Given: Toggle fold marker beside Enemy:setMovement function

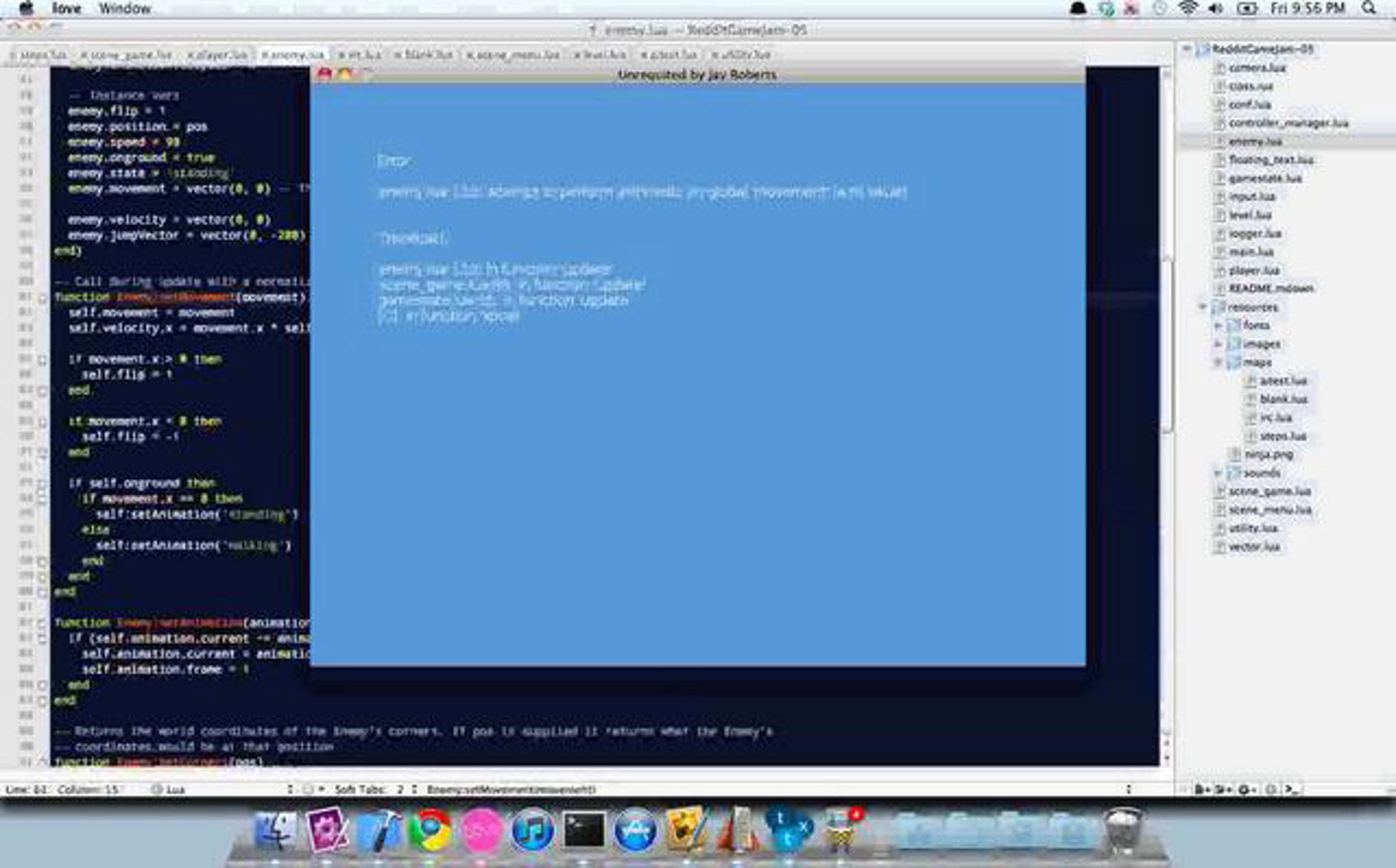Looking at the screenshot, I should (x=42, y=298).
